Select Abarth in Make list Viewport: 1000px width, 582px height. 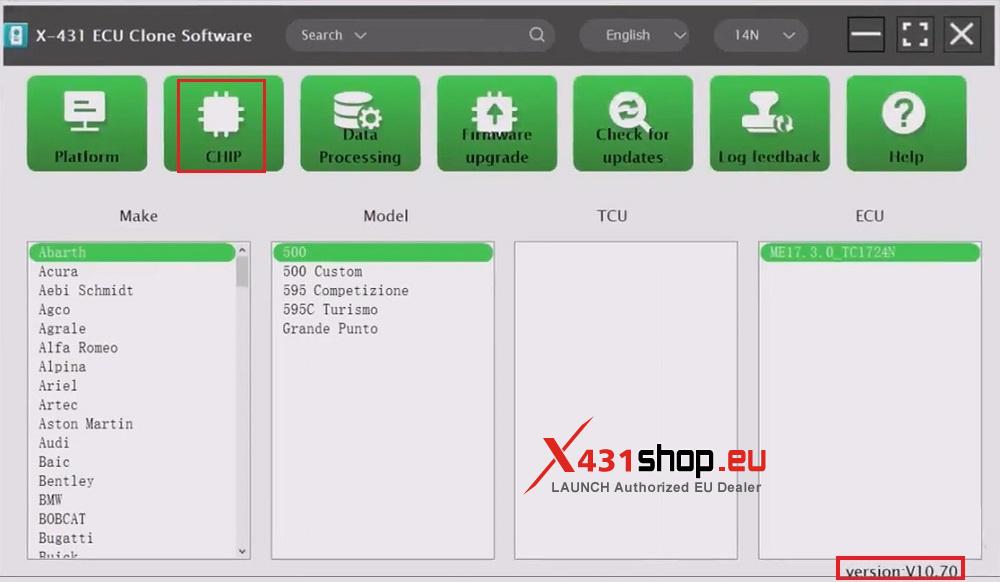132,252
